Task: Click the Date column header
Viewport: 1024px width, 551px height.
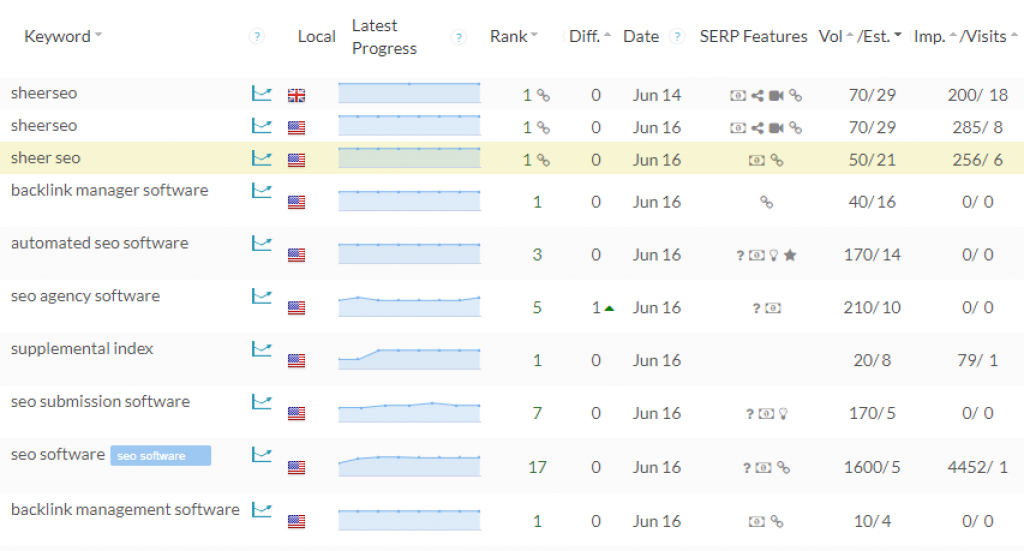Action: (641, 37)
